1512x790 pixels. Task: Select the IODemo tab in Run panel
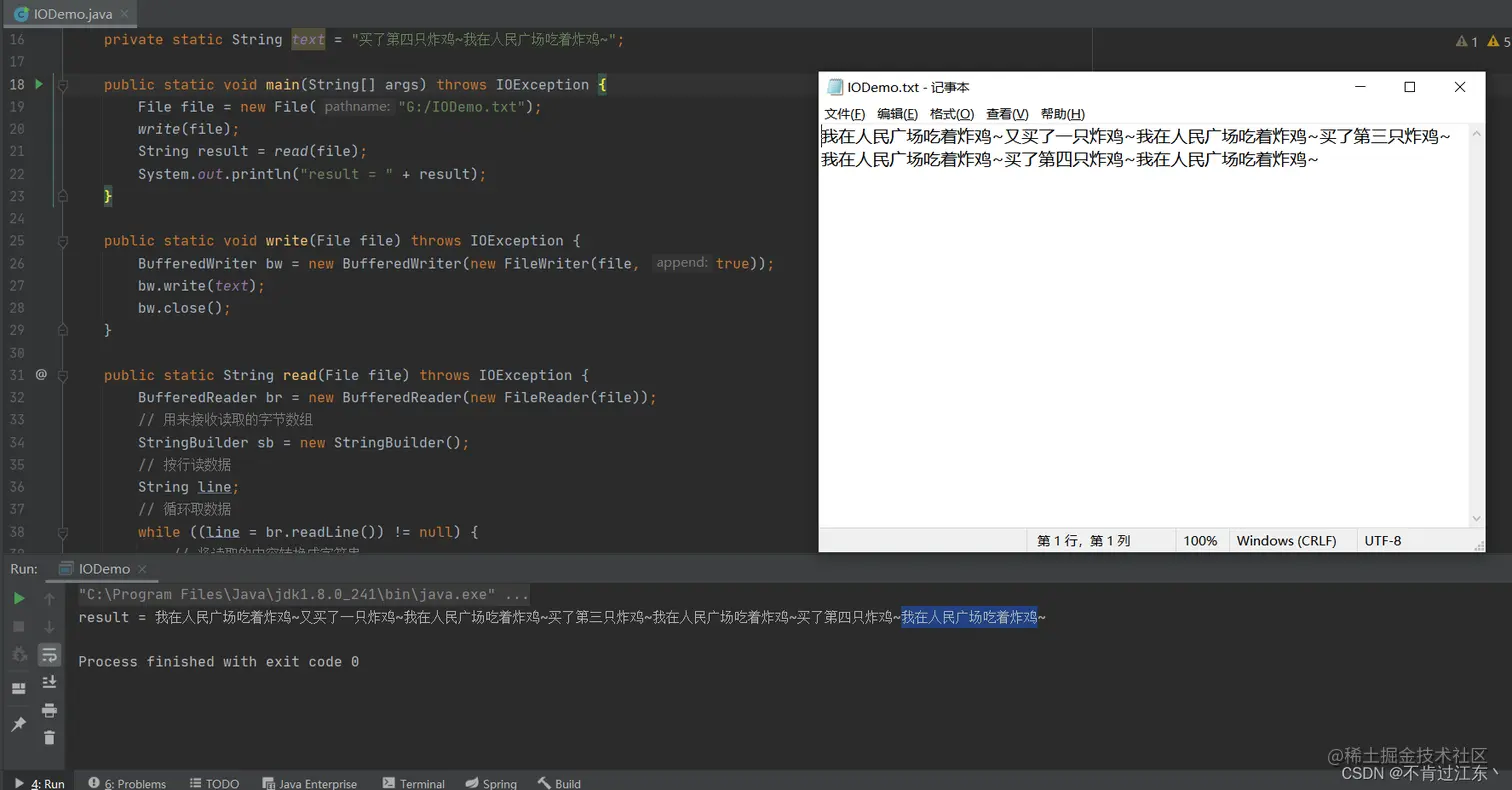tap(104, 569)
